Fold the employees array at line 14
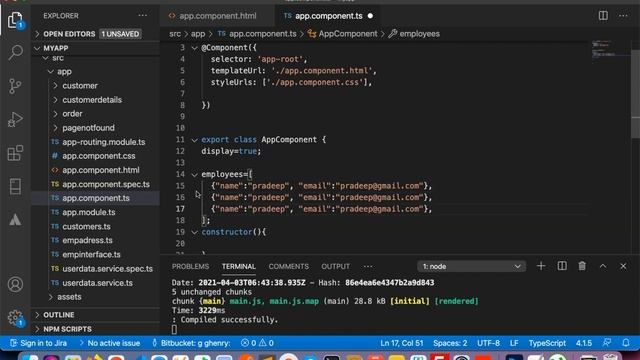The width and height of the screenshot is (640, 360). click(195, 175)
